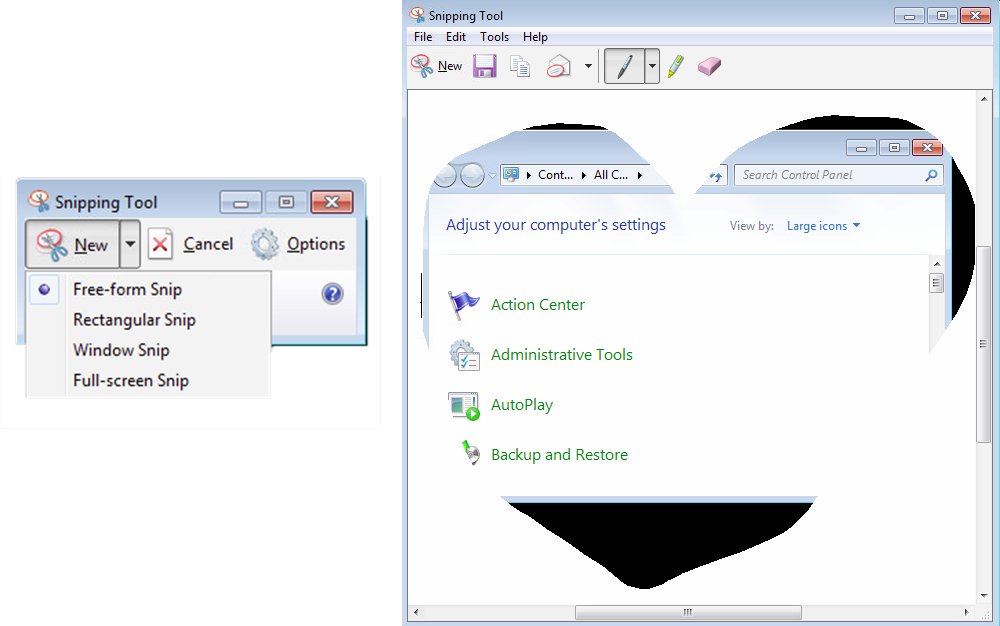Image resolution: width=1000 pixels, height=626 pixels.
Task: Click the Cont... breadcrumb in address bar
Action: click(555, 175)
